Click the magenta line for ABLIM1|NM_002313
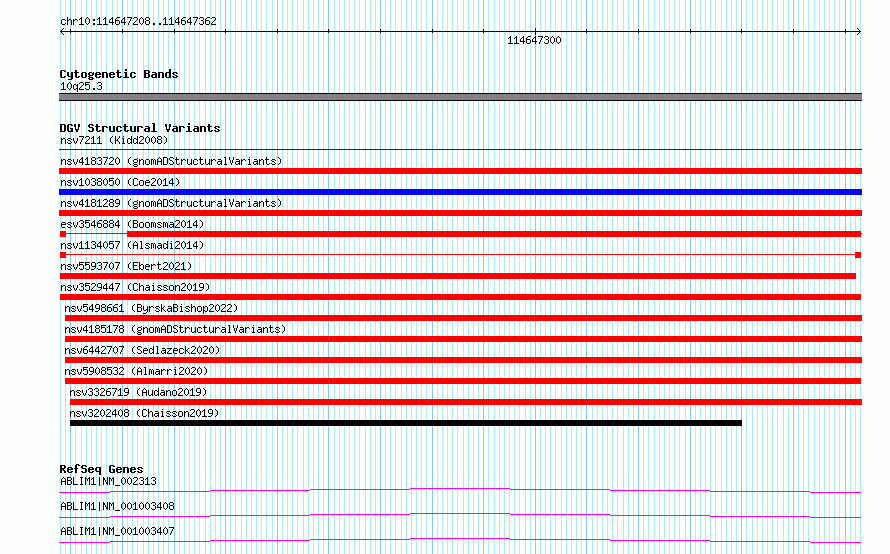 click(460, 490)
